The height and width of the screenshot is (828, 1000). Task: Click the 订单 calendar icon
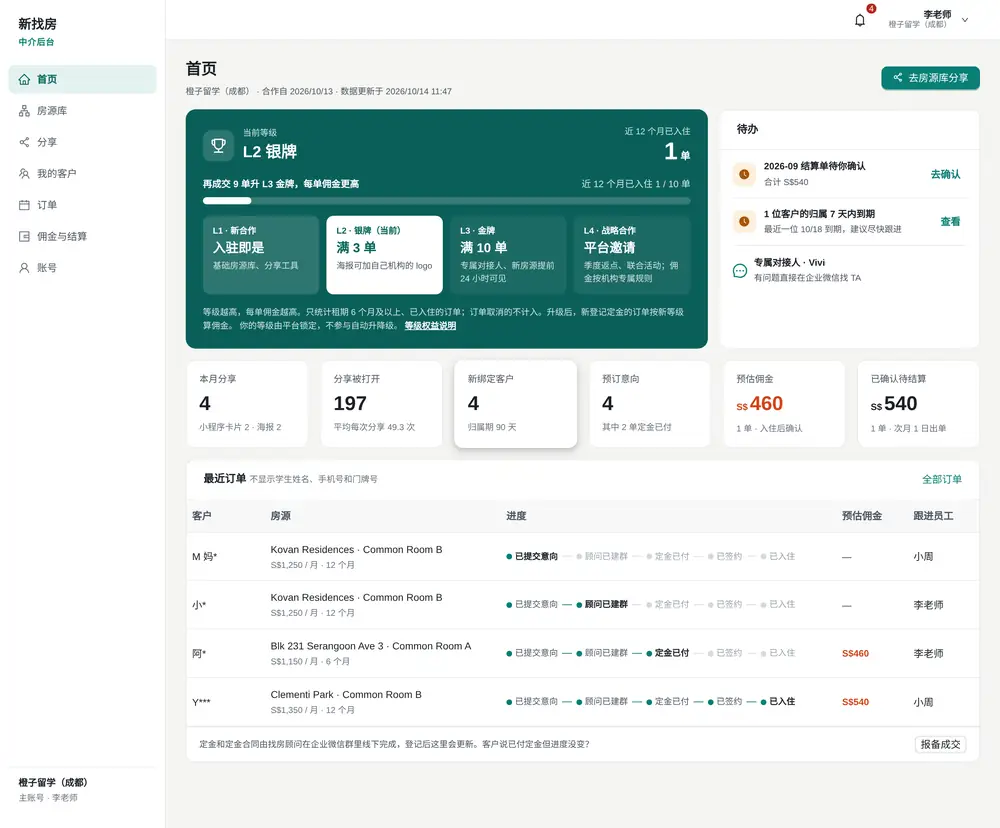coord(24,205)
